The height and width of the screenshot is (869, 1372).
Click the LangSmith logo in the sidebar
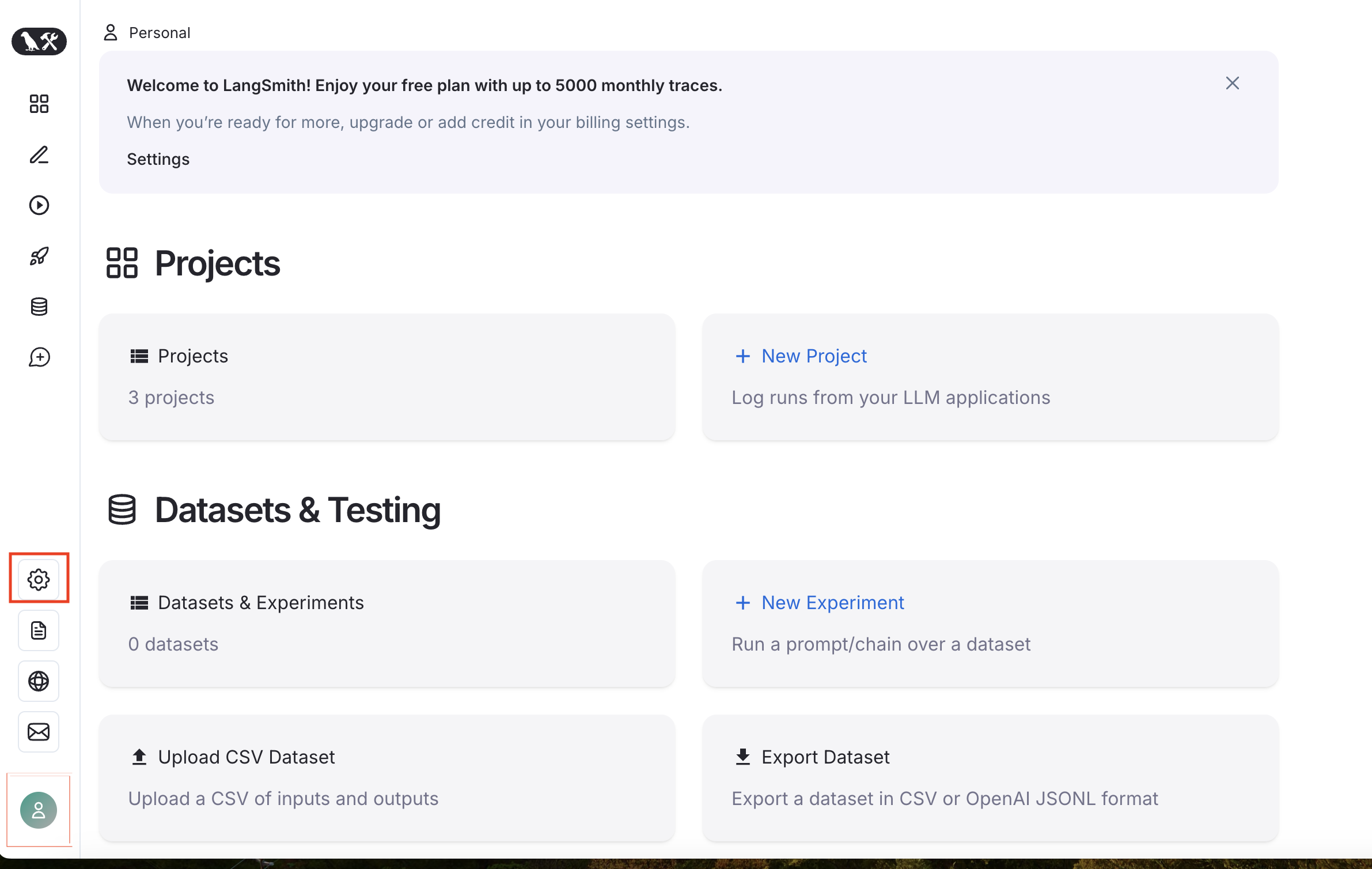(x=39, y=41)
